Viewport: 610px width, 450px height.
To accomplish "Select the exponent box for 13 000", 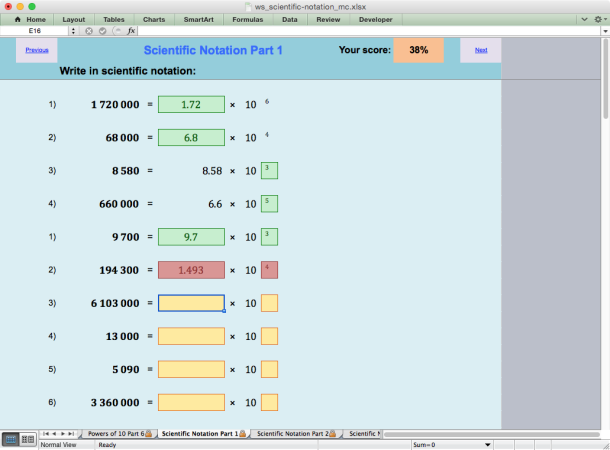I will (269, 336).
